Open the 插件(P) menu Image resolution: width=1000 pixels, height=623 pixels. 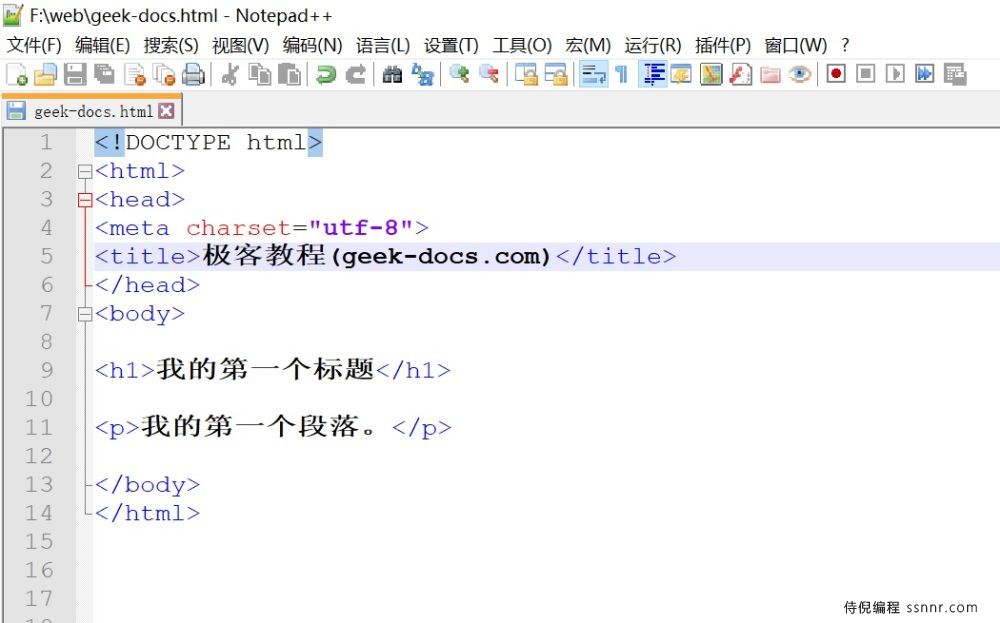(723, 45)
